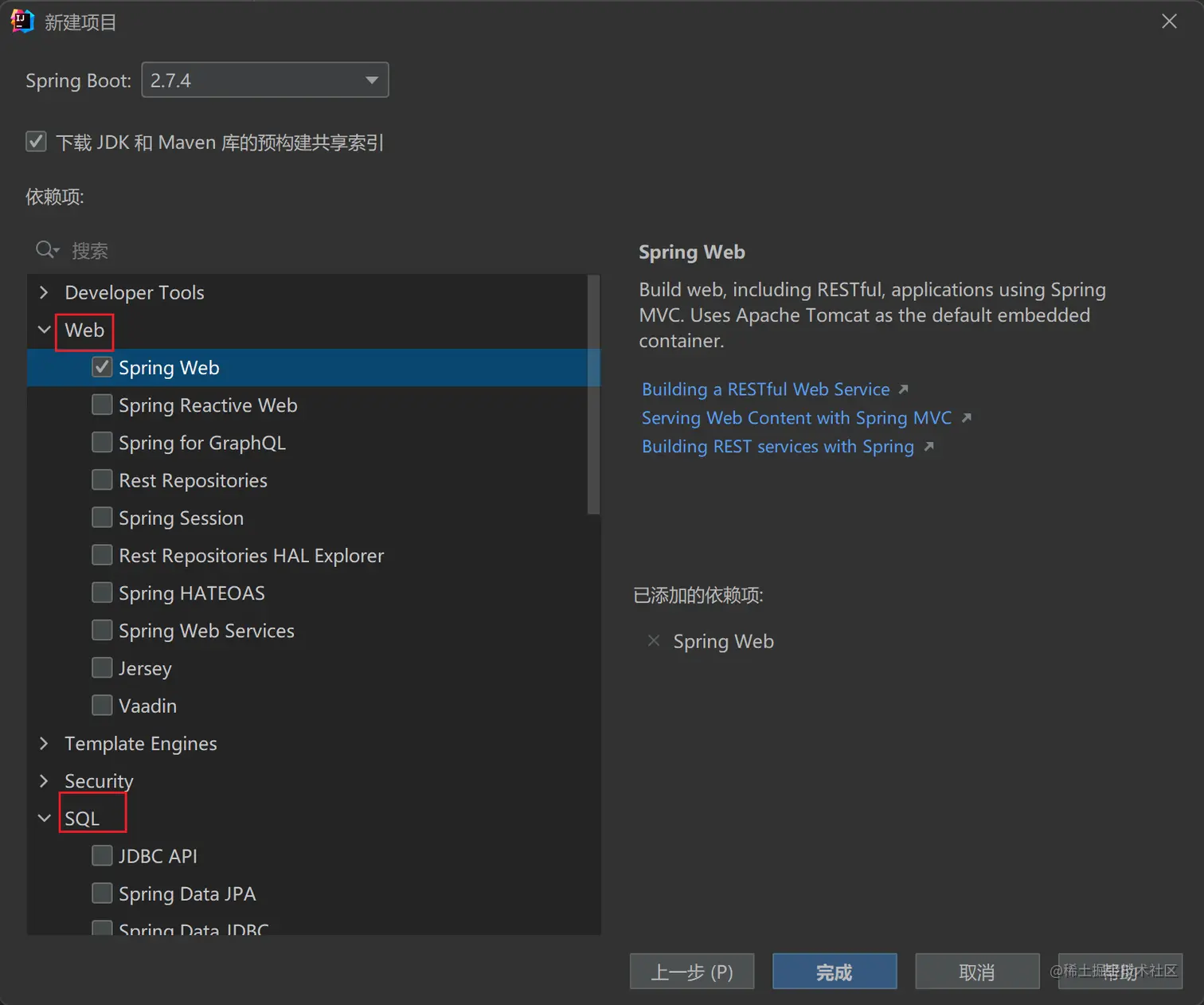Click the 完成 finish button

tap(835, 972)
